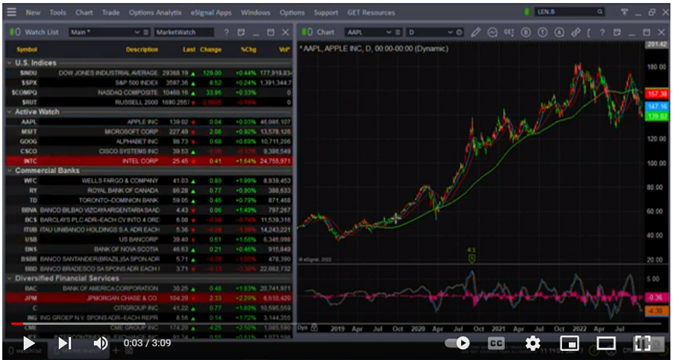Toggle the autoplay switch in video player
675x360 pixels.
457,343
